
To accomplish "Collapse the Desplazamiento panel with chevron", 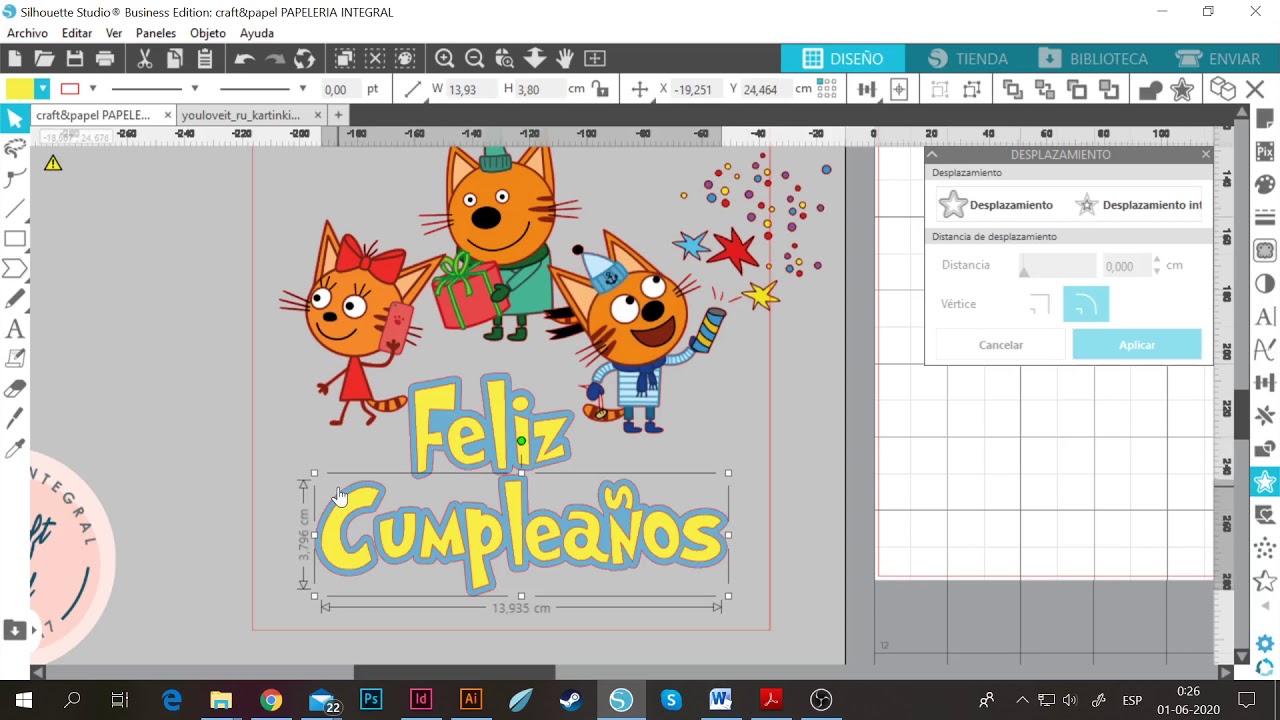I will [932, 155].
